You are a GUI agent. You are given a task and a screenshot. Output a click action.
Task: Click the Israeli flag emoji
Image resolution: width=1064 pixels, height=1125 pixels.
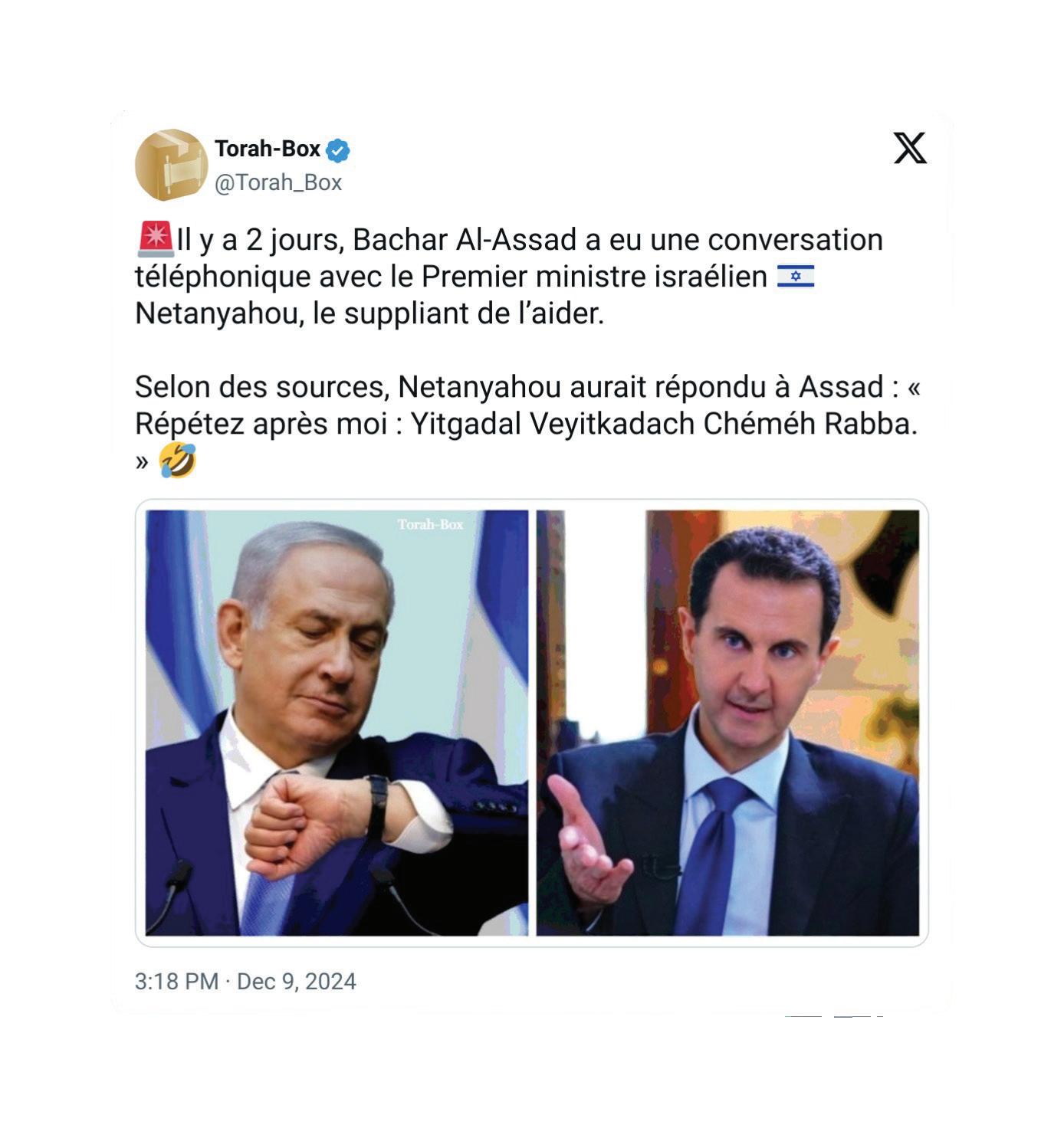[x=796, y=277]
